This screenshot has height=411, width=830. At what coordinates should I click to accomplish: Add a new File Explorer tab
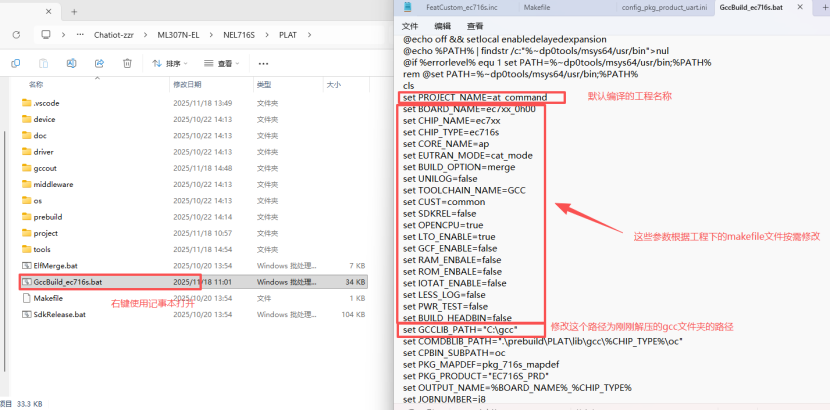[x=74, y=12]
